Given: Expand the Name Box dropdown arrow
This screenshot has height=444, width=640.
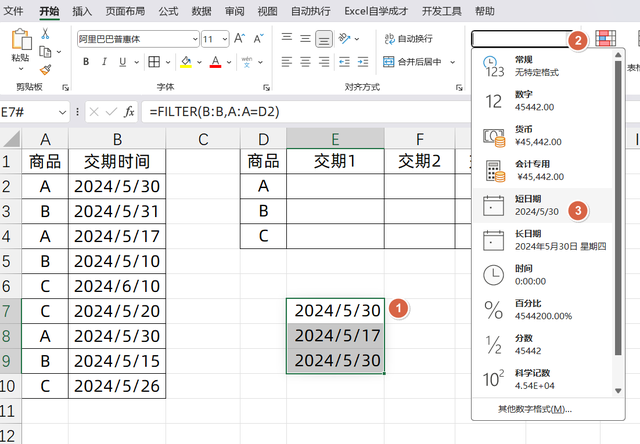Looking at the screenshot, I should [x=63, y=111].
